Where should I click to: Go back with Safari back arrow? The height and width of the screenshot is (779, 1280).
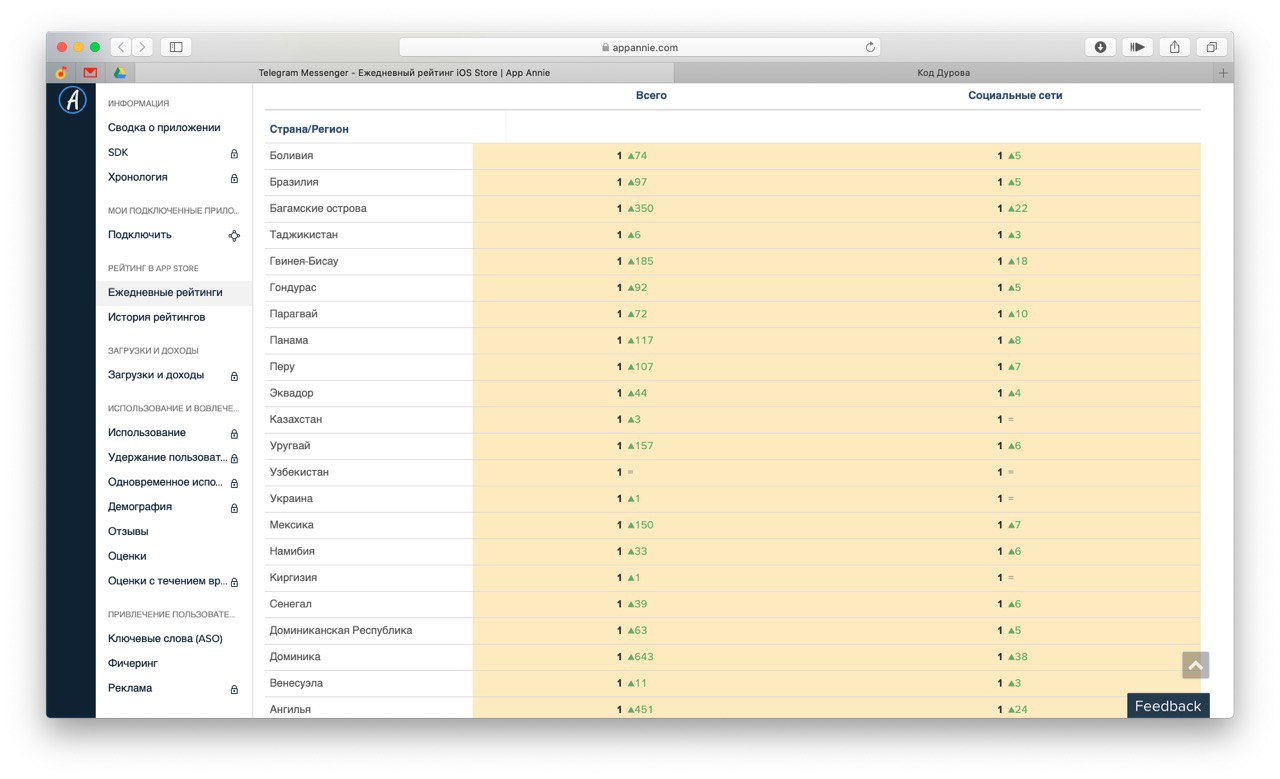click(121, 47)
